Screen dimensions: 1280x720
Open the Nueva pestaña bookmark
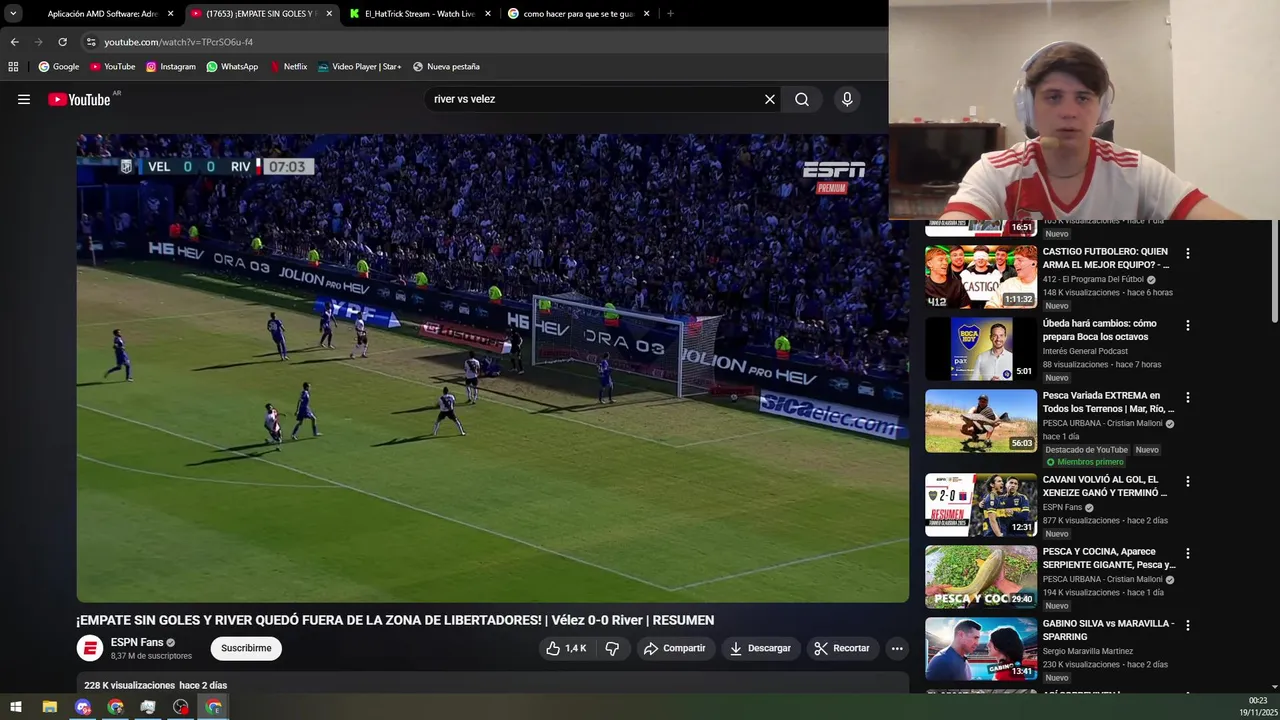pos(446,67)
